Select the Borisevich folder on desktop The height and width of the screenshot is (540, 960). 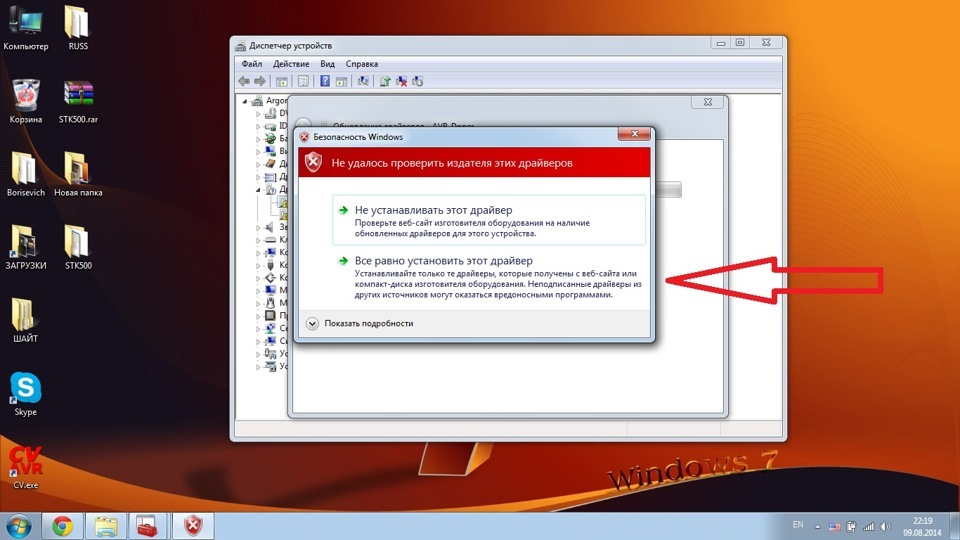click(x=26, y=174)
